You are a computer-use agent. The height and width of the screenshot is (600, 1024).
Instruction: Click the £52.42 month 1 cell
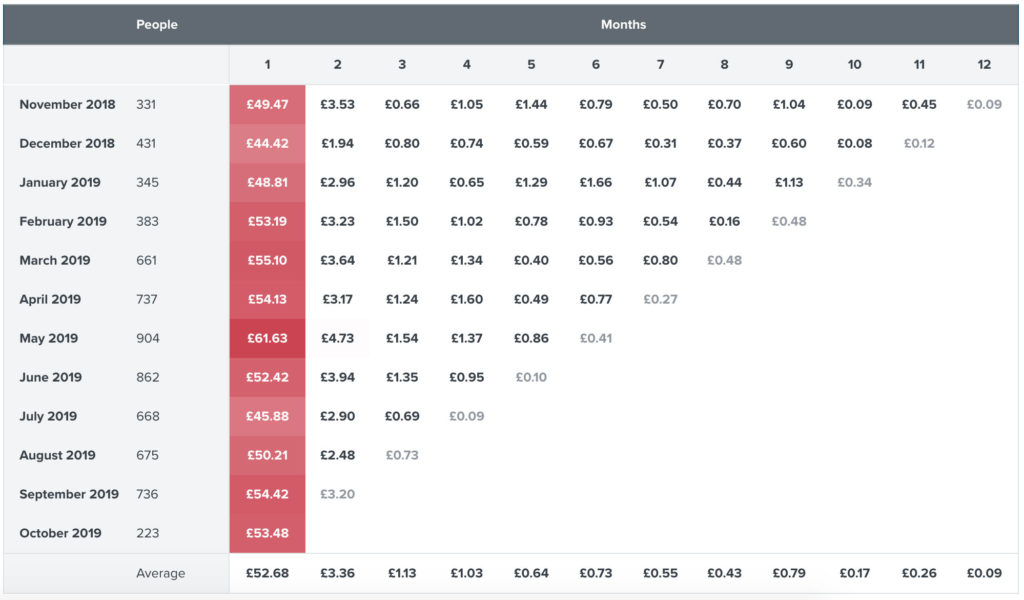[x=267, y=377]
